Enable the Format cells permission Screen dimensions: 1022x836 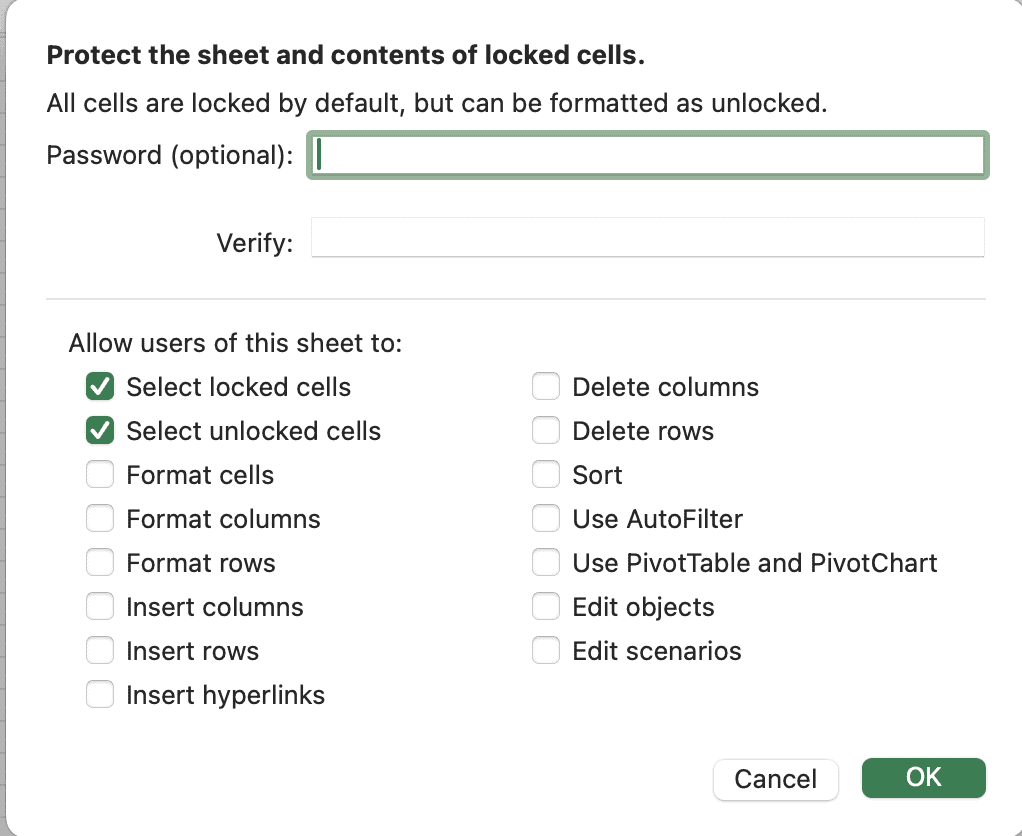click(x=100, y=474)
